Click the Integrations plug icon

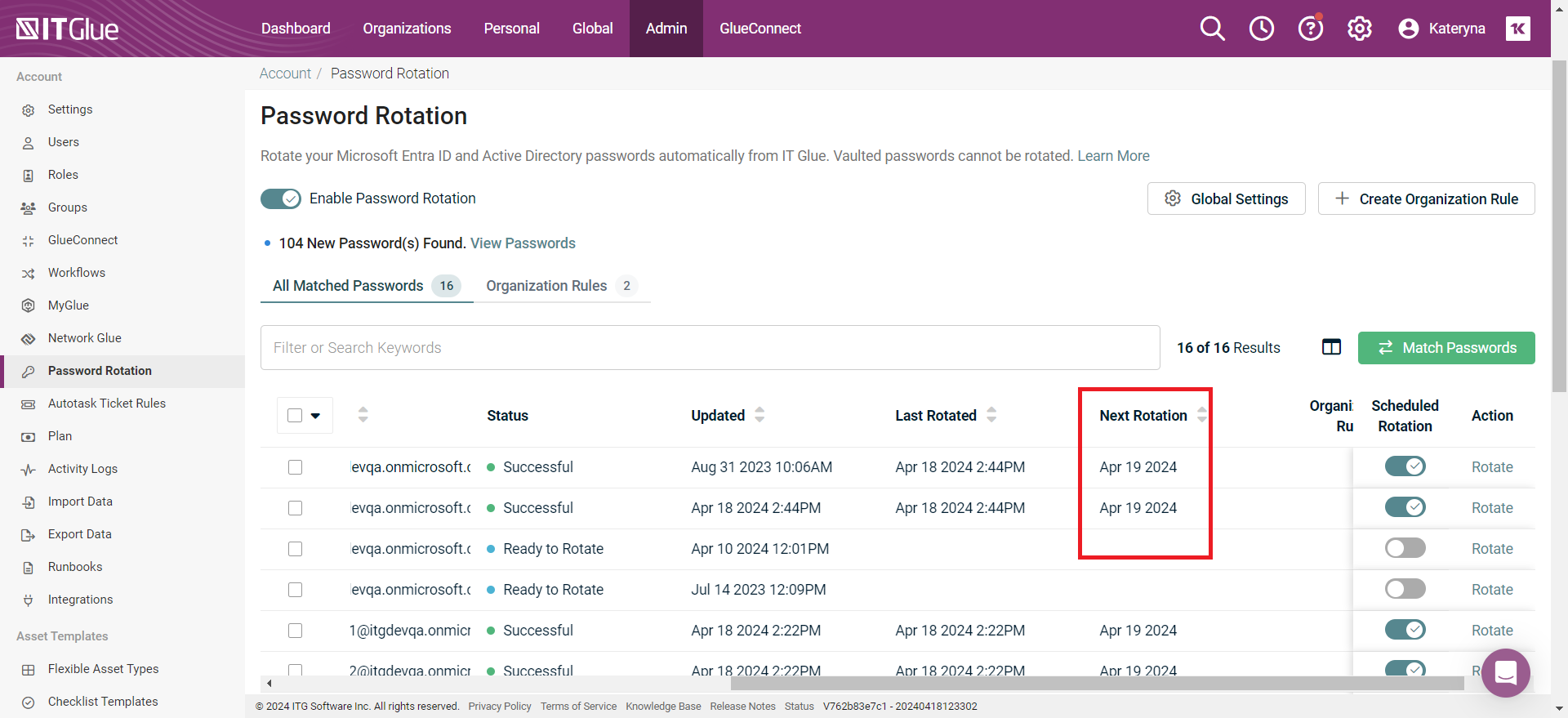[29, 600]
